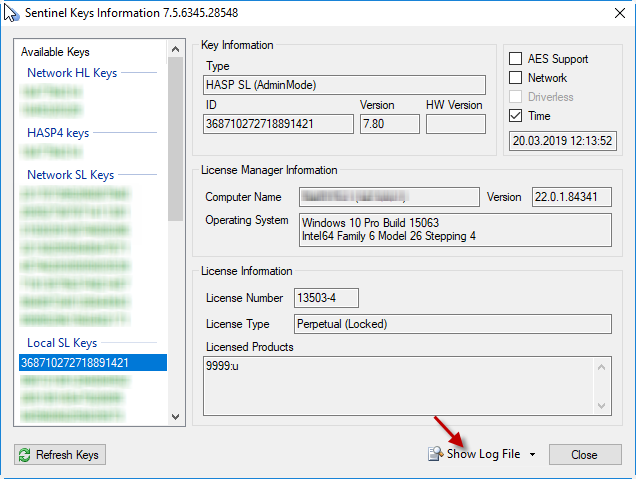Screen dimensions: 636x479
Task: Click the Licensed Products label
Action: pos(249,347)
